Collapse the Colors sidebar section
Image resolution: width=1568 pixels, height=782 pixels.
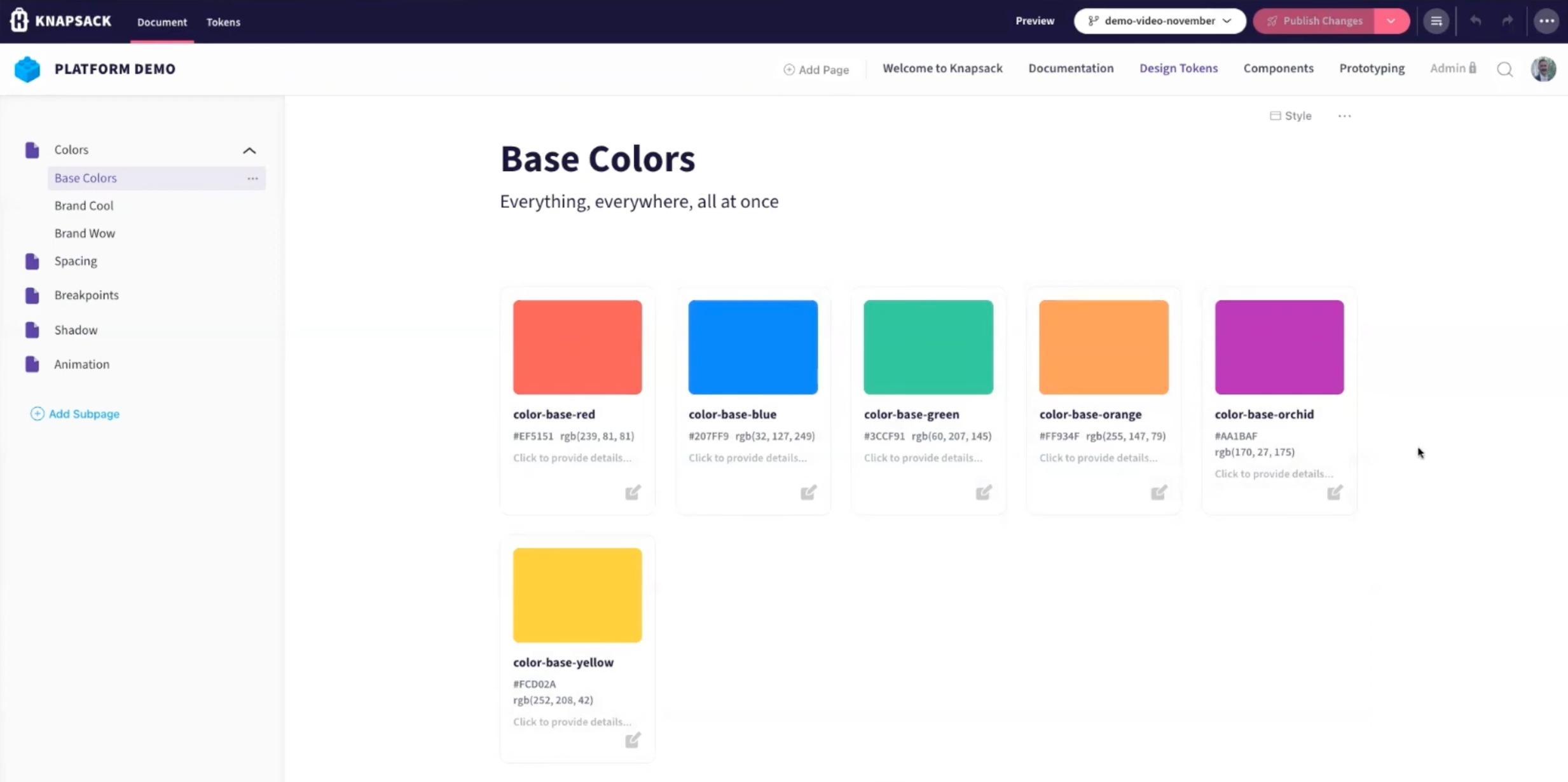(x=249, y=151)
